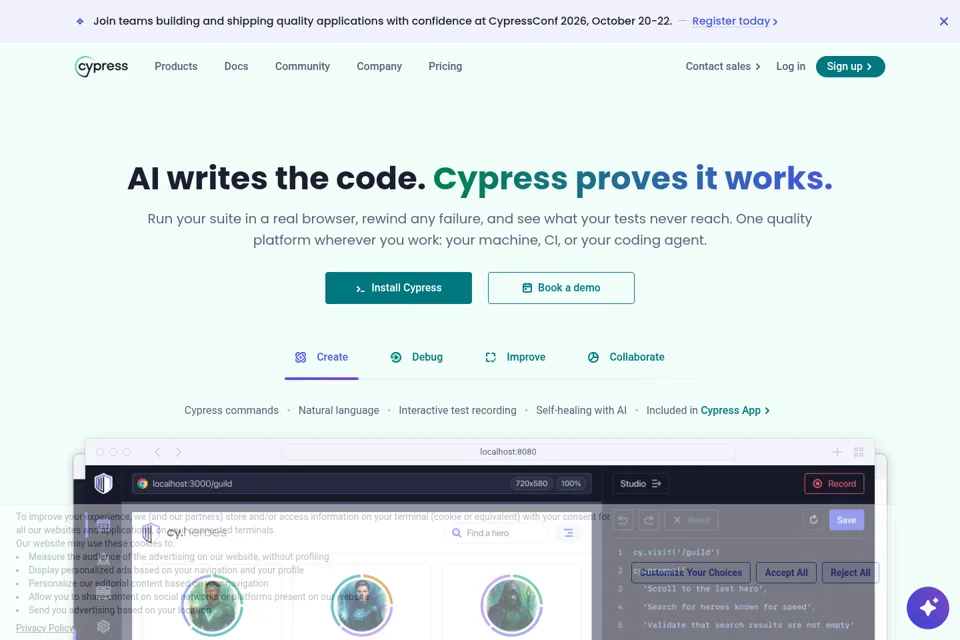The image size is (960, 640).
Task: Click the localhost:3000/guild URL field
Action: coord(361,484)
